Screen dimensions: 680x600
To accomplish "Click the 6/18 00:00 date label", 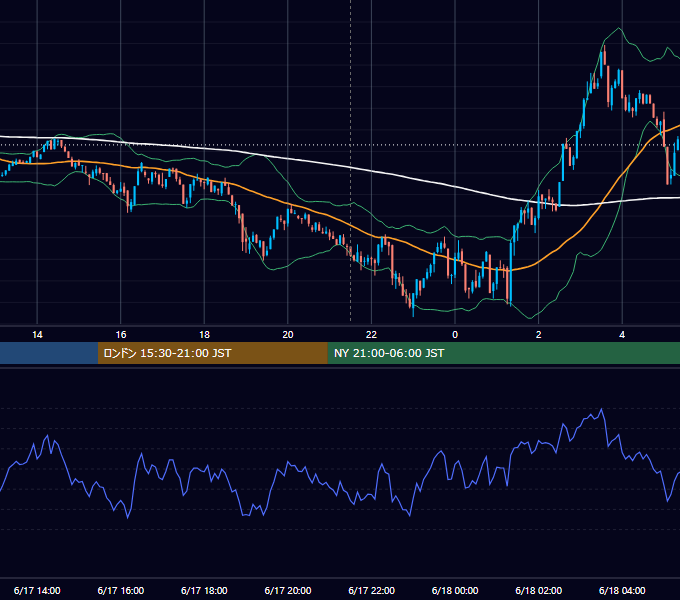I will coord(455,590).
